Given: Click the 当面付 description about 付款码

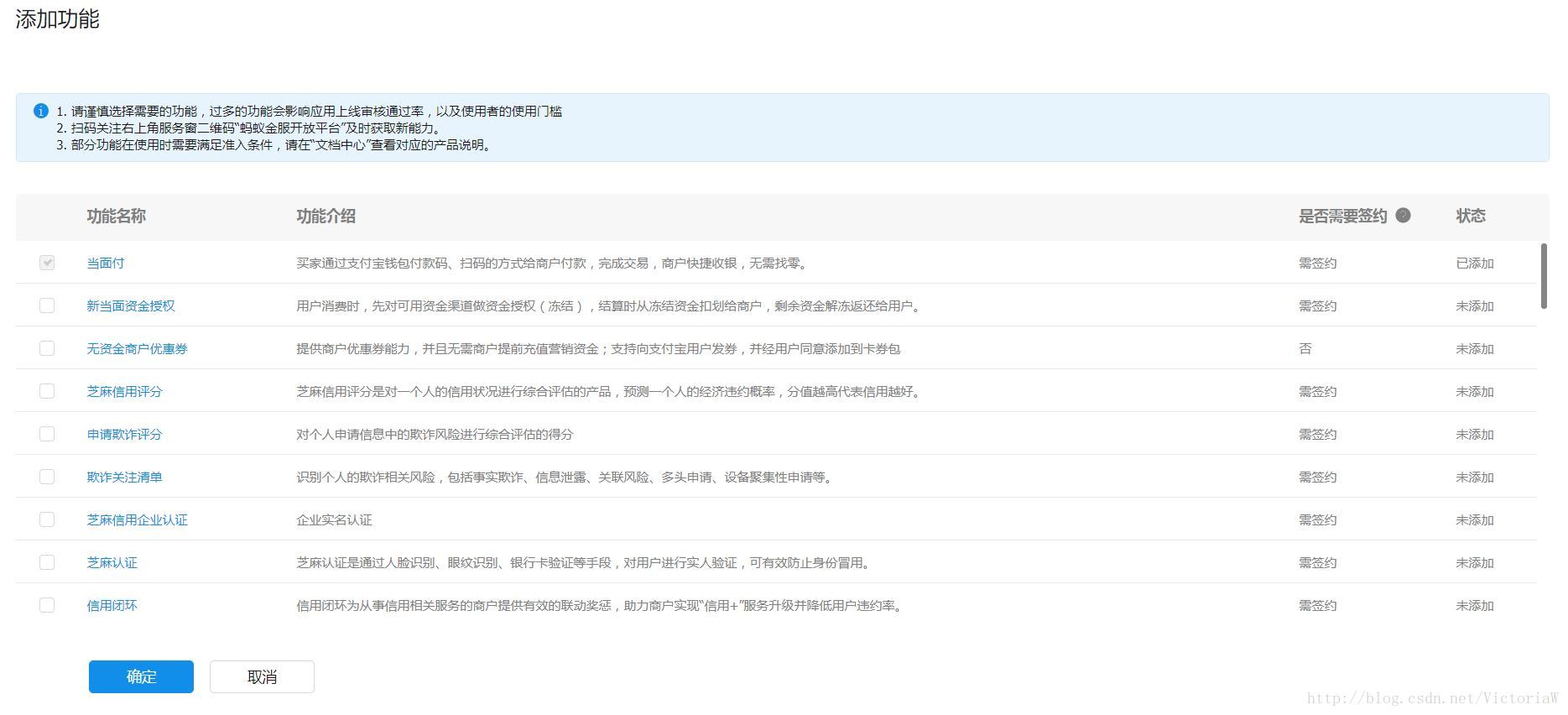Looking at the screenshot, I should 553,263.
